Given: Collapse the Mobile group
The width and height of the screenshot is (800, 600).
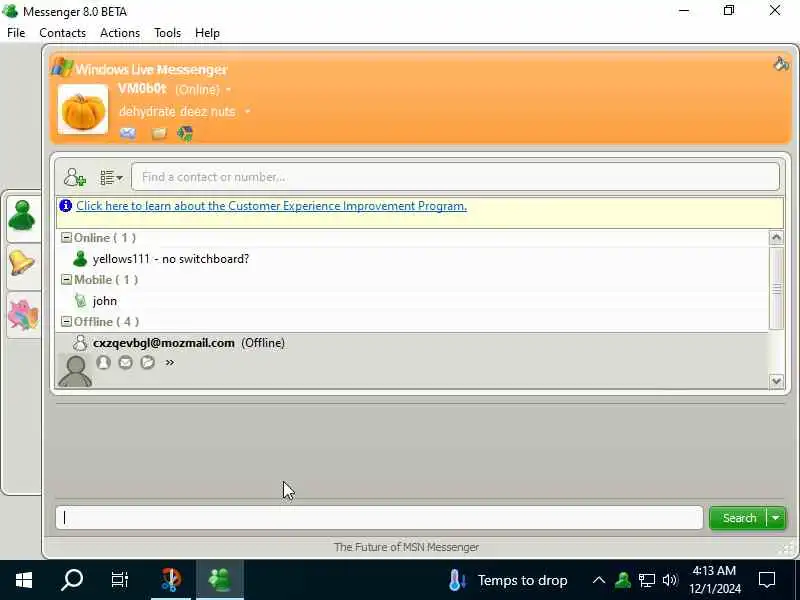Looking at the screenshot, I should 66,279.
